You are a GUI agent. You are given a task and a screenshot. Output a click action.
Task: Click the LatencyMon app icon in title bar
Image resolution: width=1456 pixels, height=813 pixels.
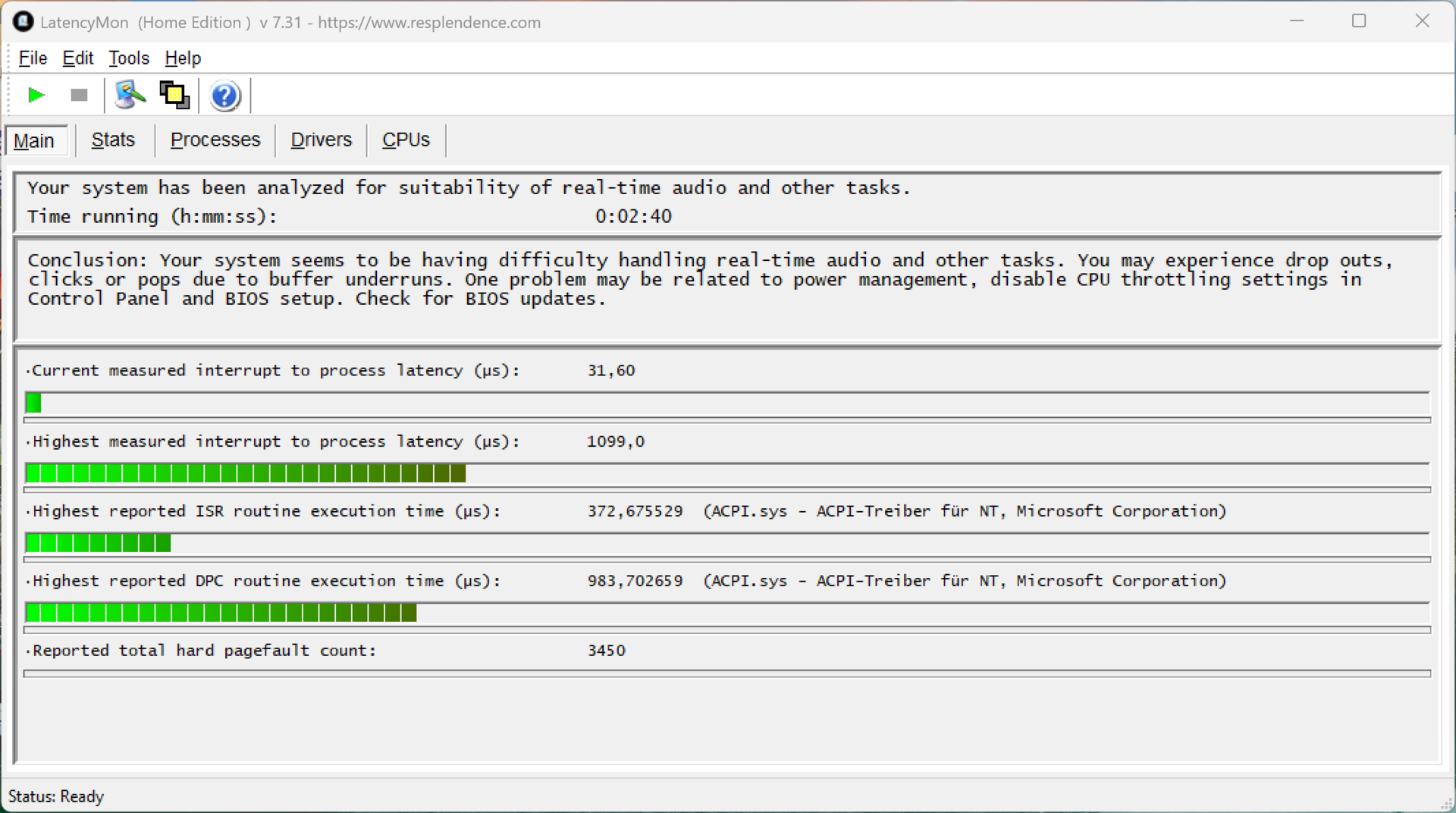pos(23,22)
